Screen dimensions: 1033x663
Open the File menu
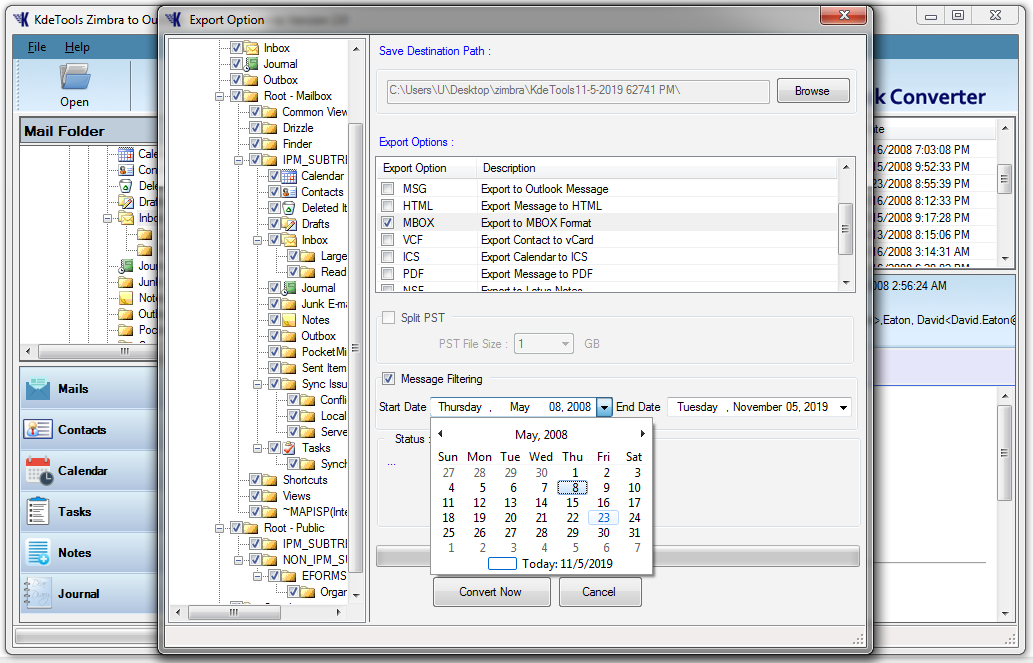pos(37,47)
